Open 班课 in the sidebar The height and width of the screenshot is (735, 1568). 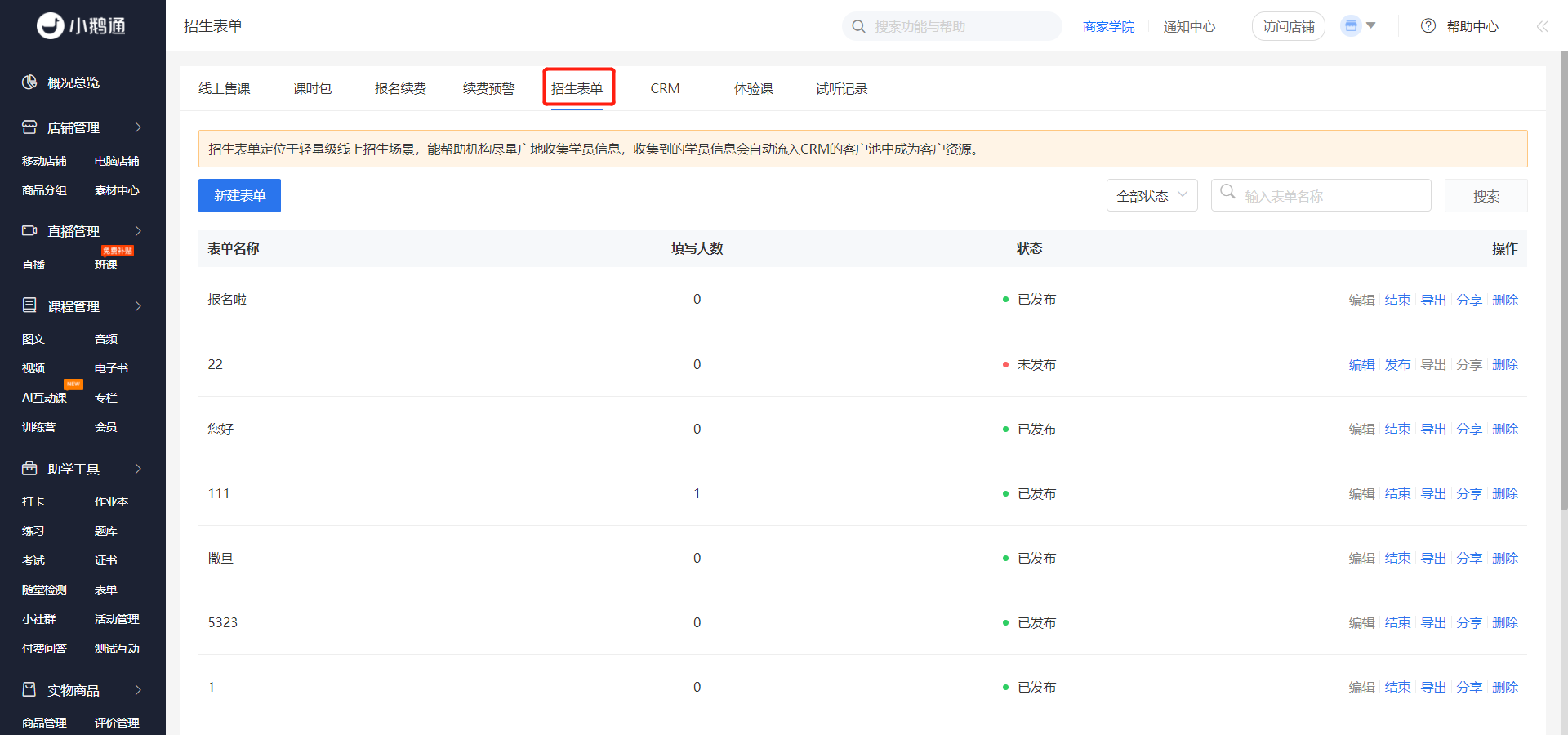pos(106,265)
